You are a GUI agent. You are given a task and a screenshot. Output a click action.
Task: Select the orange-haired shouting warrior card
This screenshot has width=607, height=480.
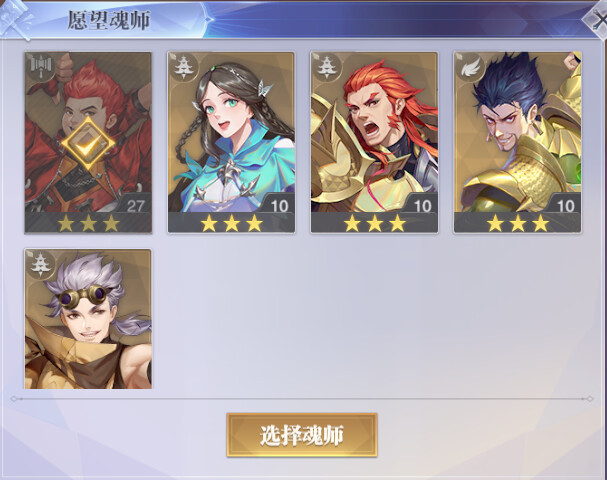click(374, 142)
